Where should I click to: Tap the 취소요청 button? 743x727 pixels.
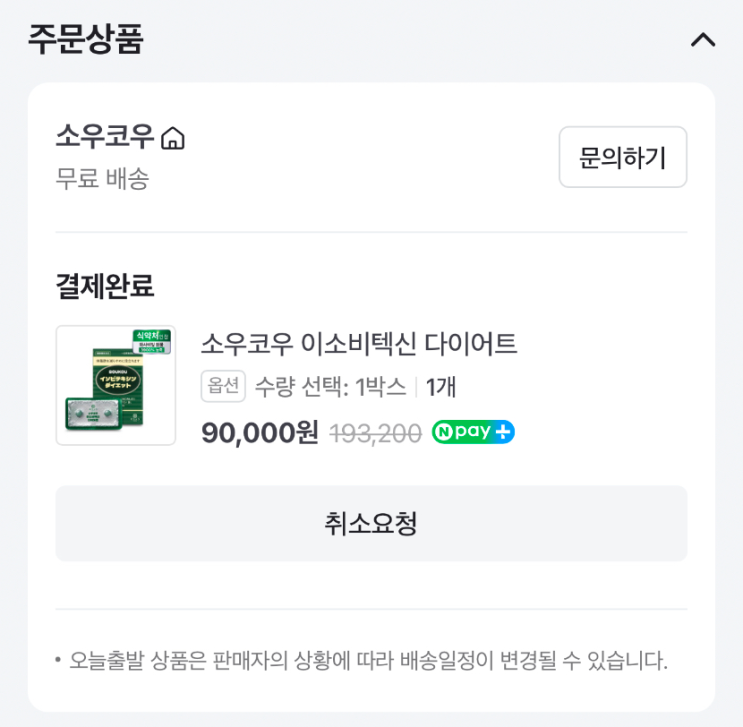tap(371, 523)
